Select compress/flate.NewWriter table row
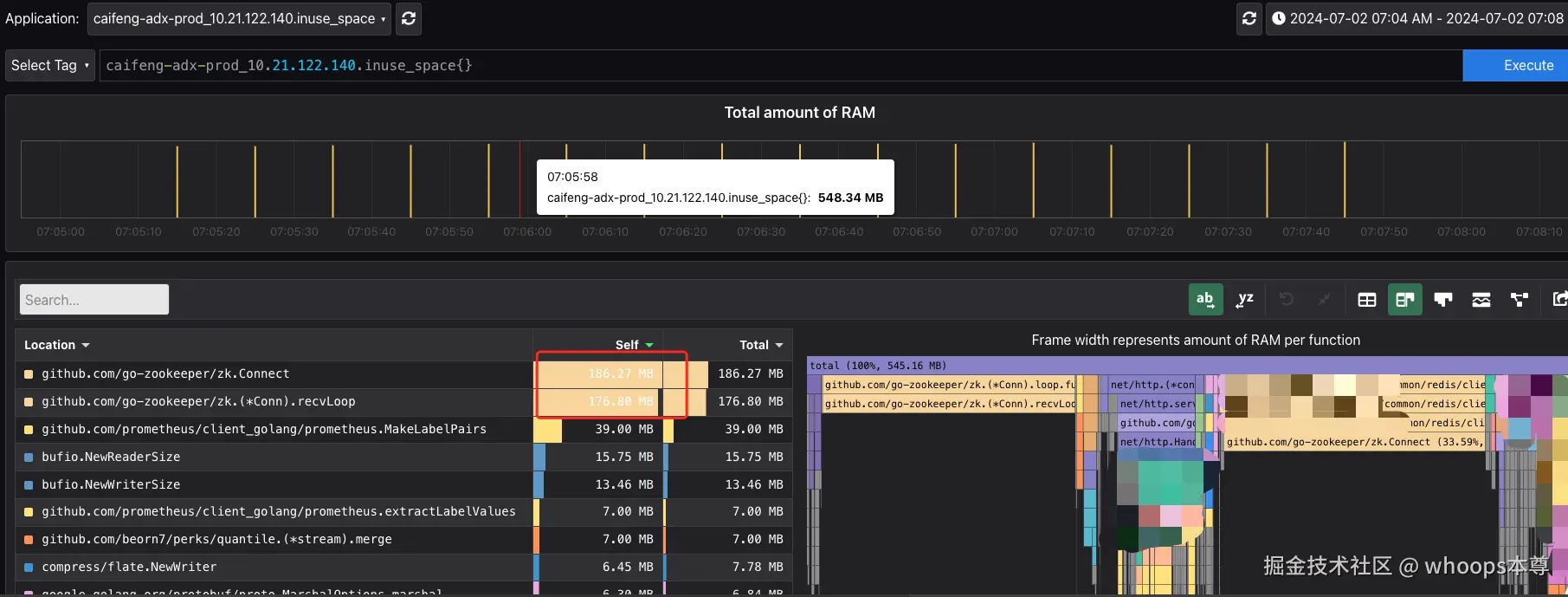The width and height of the screenshot is (1568, 597). [x=403, y=568]
